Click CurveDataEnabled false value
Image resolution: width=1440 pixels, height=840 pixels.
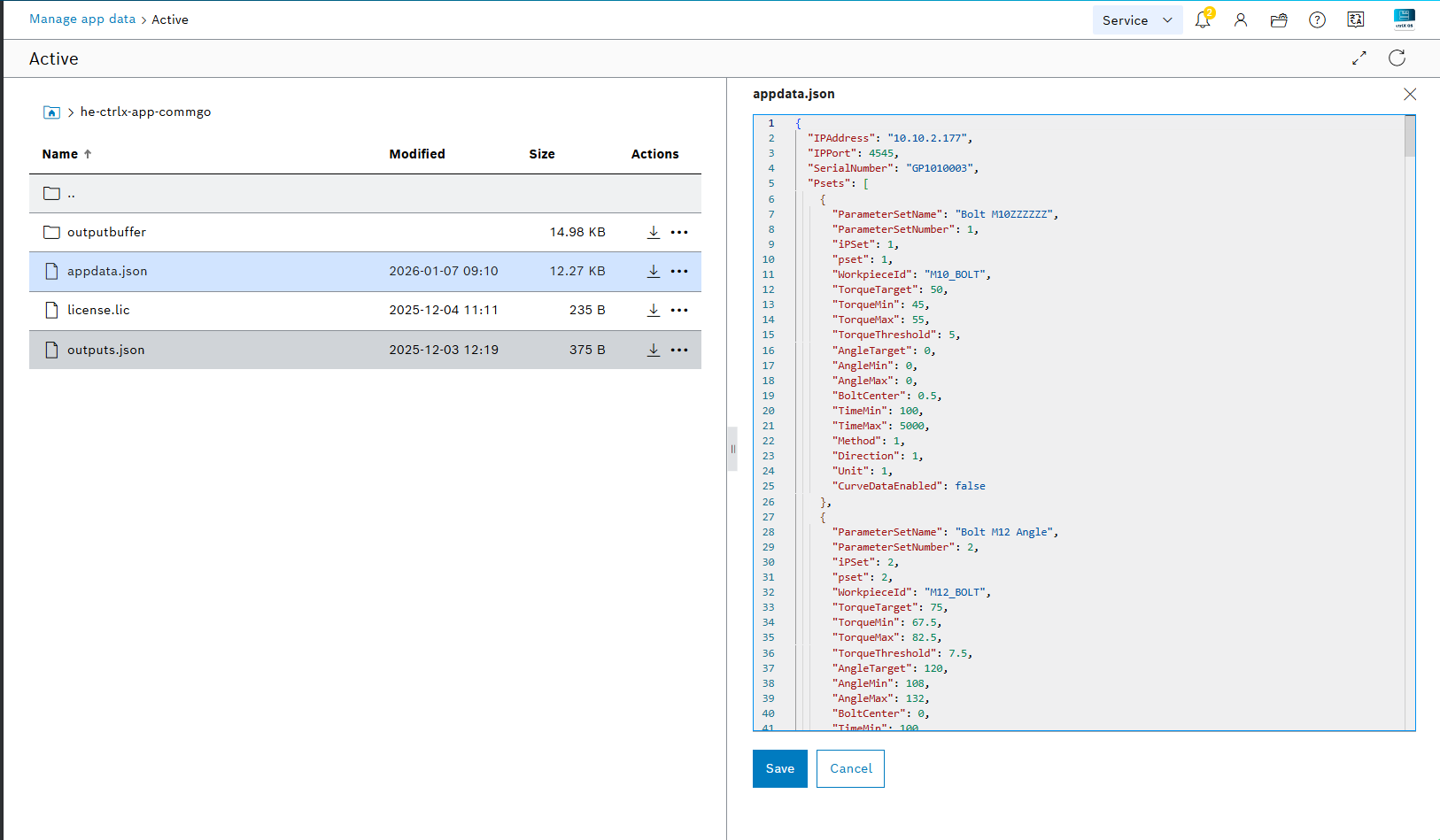pyautogui.click(x=970, y=486)
